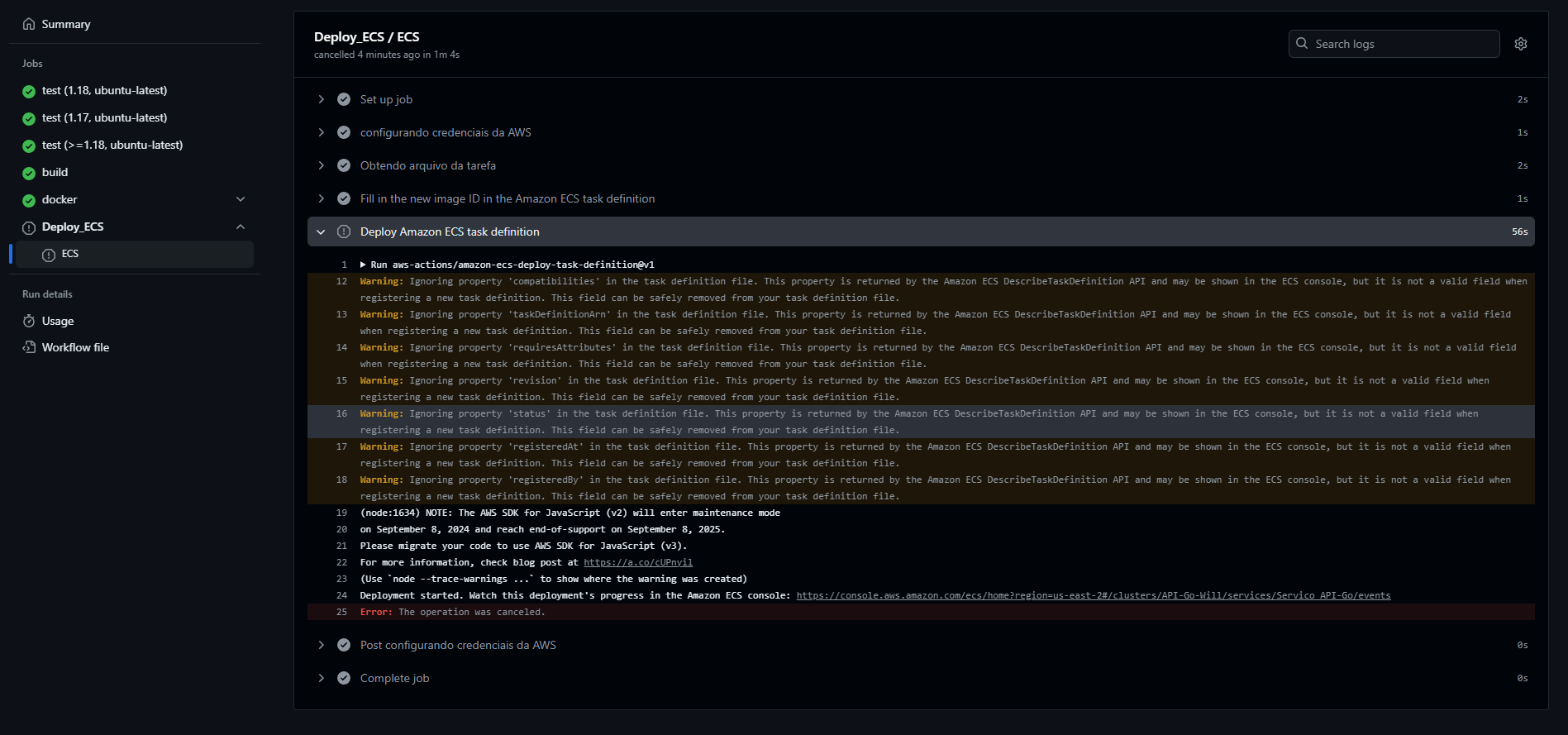Click log line number 12
This screenshot has width=1568, height=735.
[341, 281]
